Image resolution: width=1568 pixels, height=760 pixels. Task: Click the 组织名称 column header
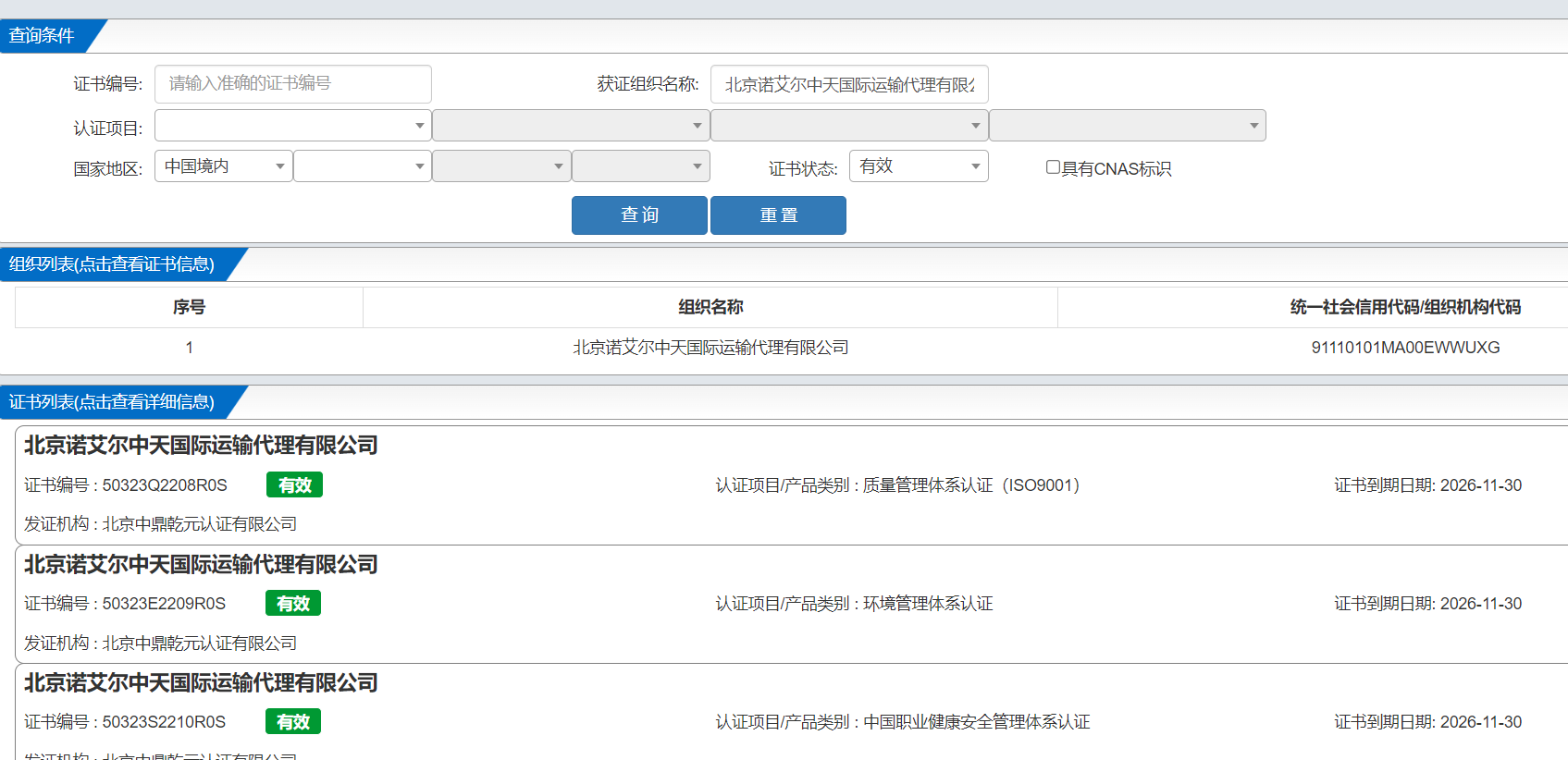pos(710,307)
